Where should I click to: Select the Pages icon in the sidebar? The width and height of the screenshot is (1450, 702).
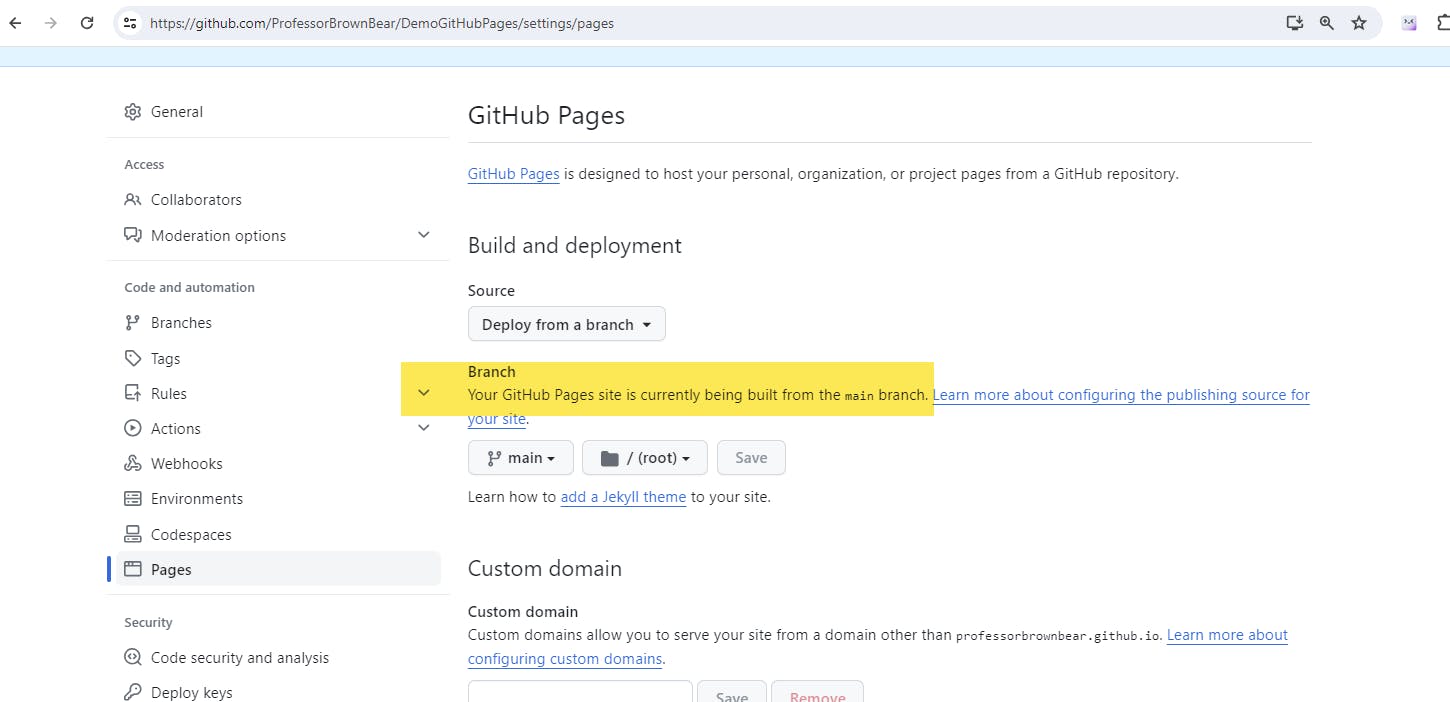pos(133,568)
